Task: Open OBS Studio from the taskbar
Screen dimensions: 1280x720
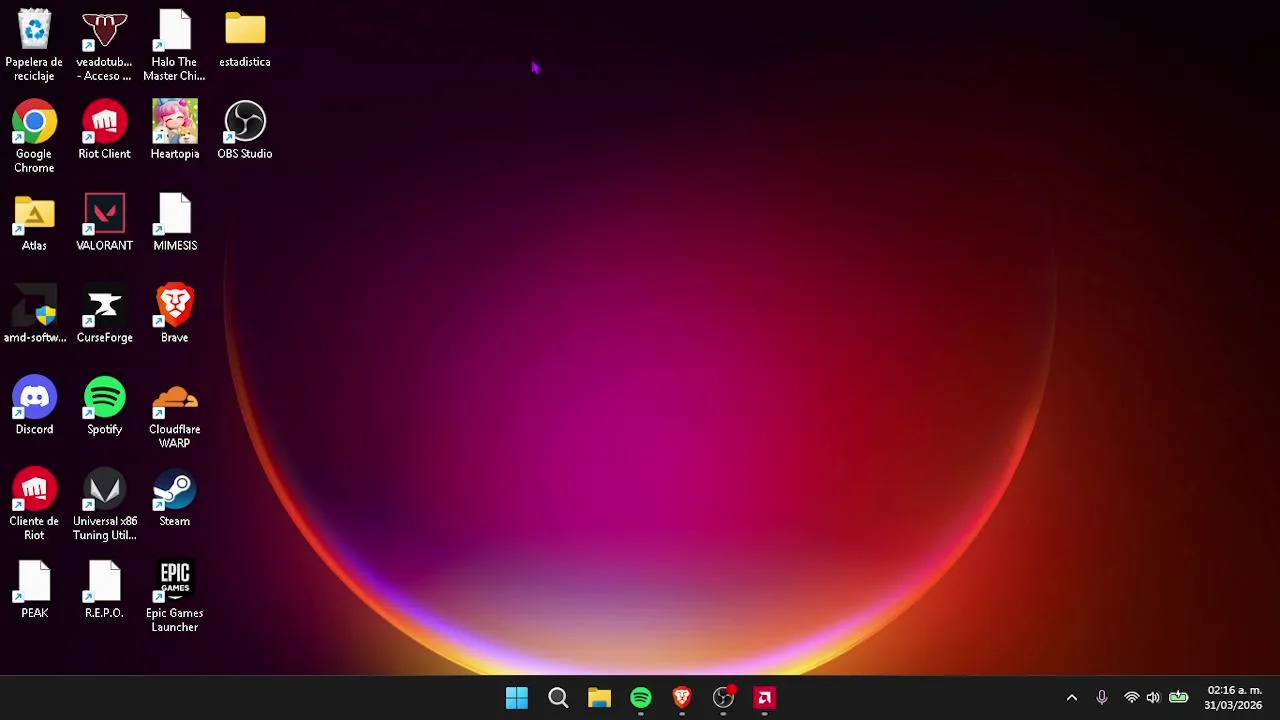Action: [723, 698]
